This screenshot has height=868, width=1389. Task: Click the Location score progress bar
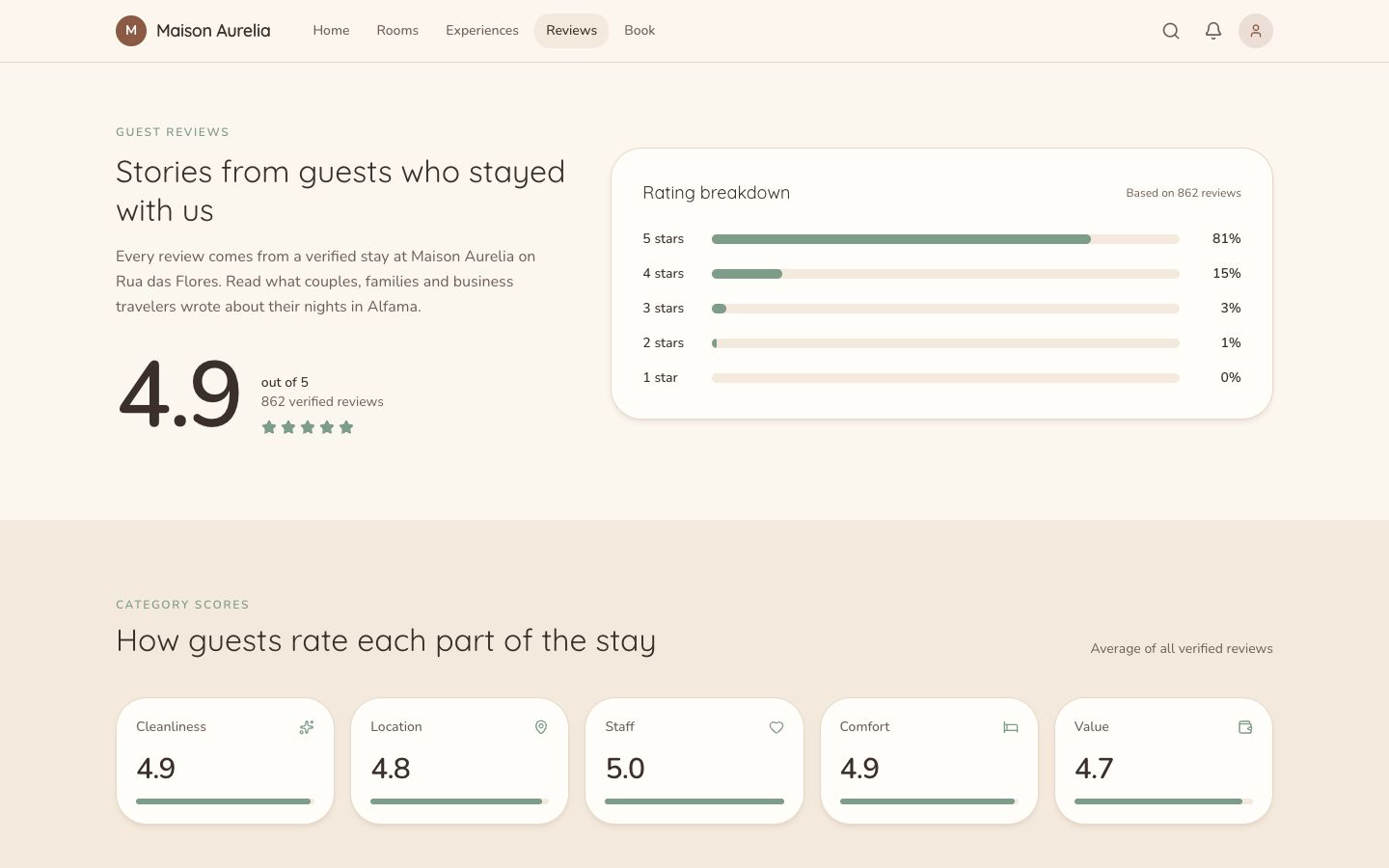click(x=459, y=801)
